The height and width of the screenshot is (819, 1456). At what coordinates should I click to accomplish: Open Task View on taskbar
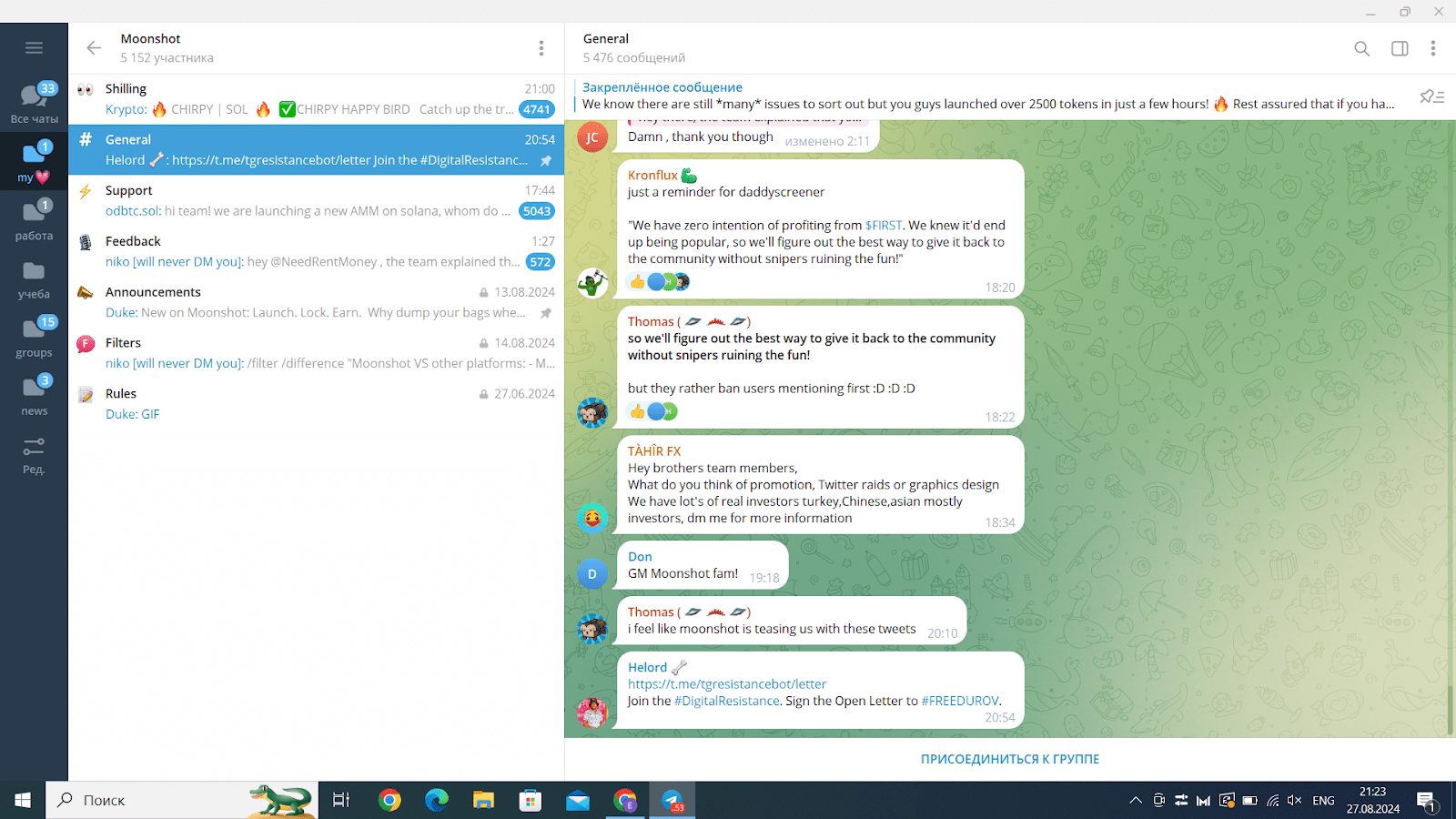click(341, 801)
